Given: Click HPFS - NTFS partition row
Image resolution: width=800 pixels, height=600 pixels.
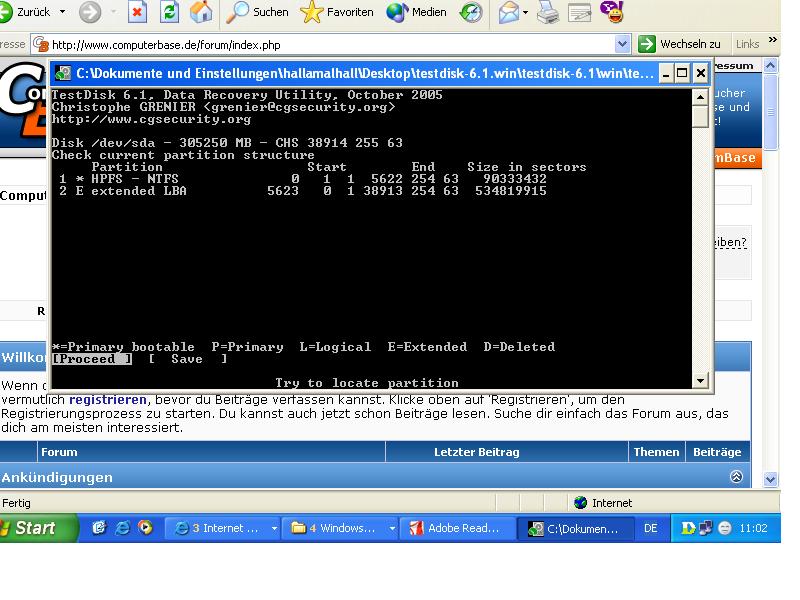Looking at the screenshot, I should 303,179.
